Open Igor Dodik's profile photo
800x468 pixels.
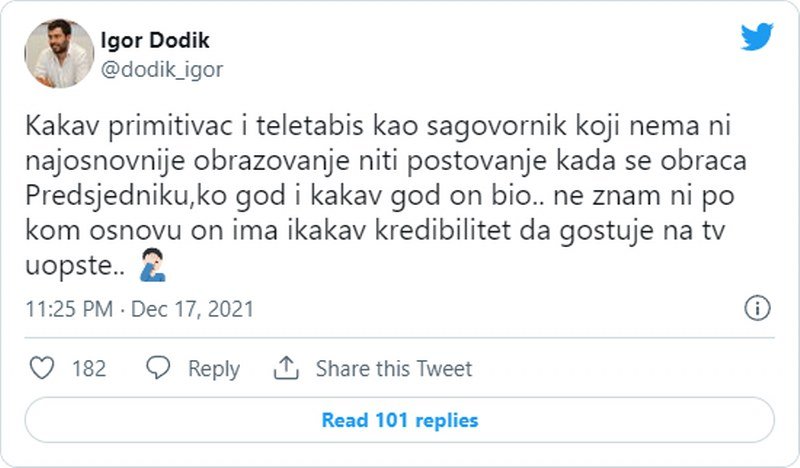pos(58,53)
